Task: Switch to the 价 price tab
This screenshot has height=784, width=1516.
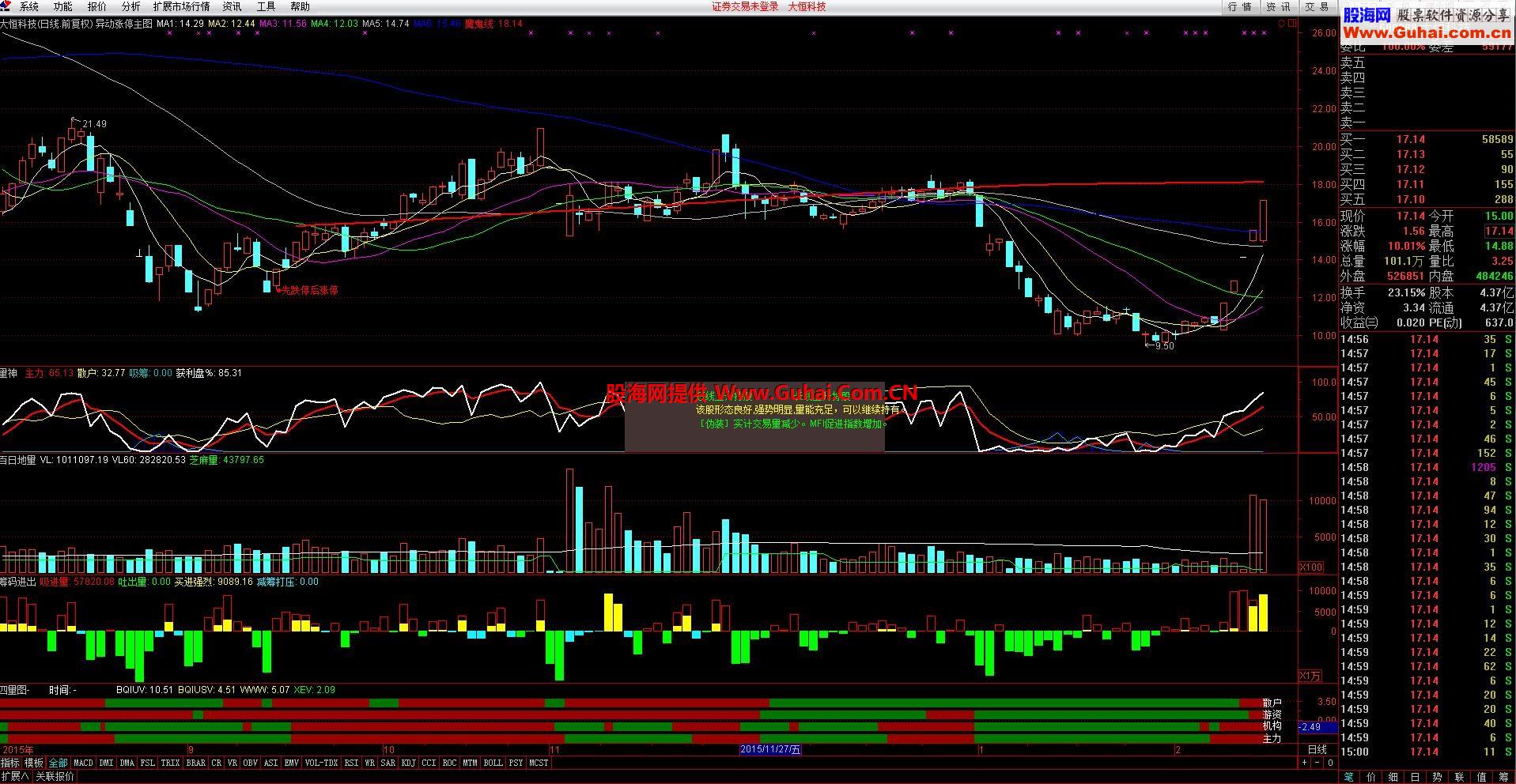Action: click(1371, 777)
